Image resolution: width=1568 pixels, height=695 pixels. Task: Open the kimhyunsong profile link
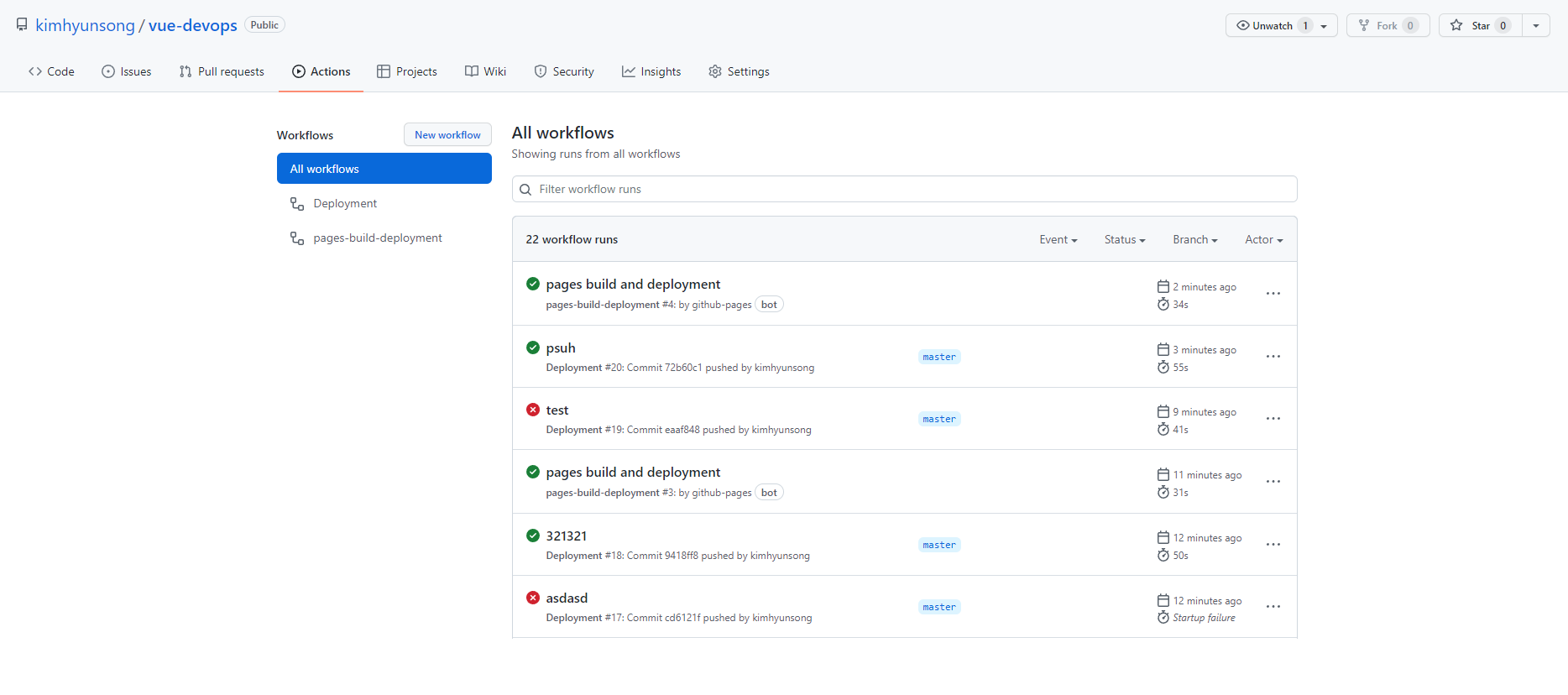[85, 25]
